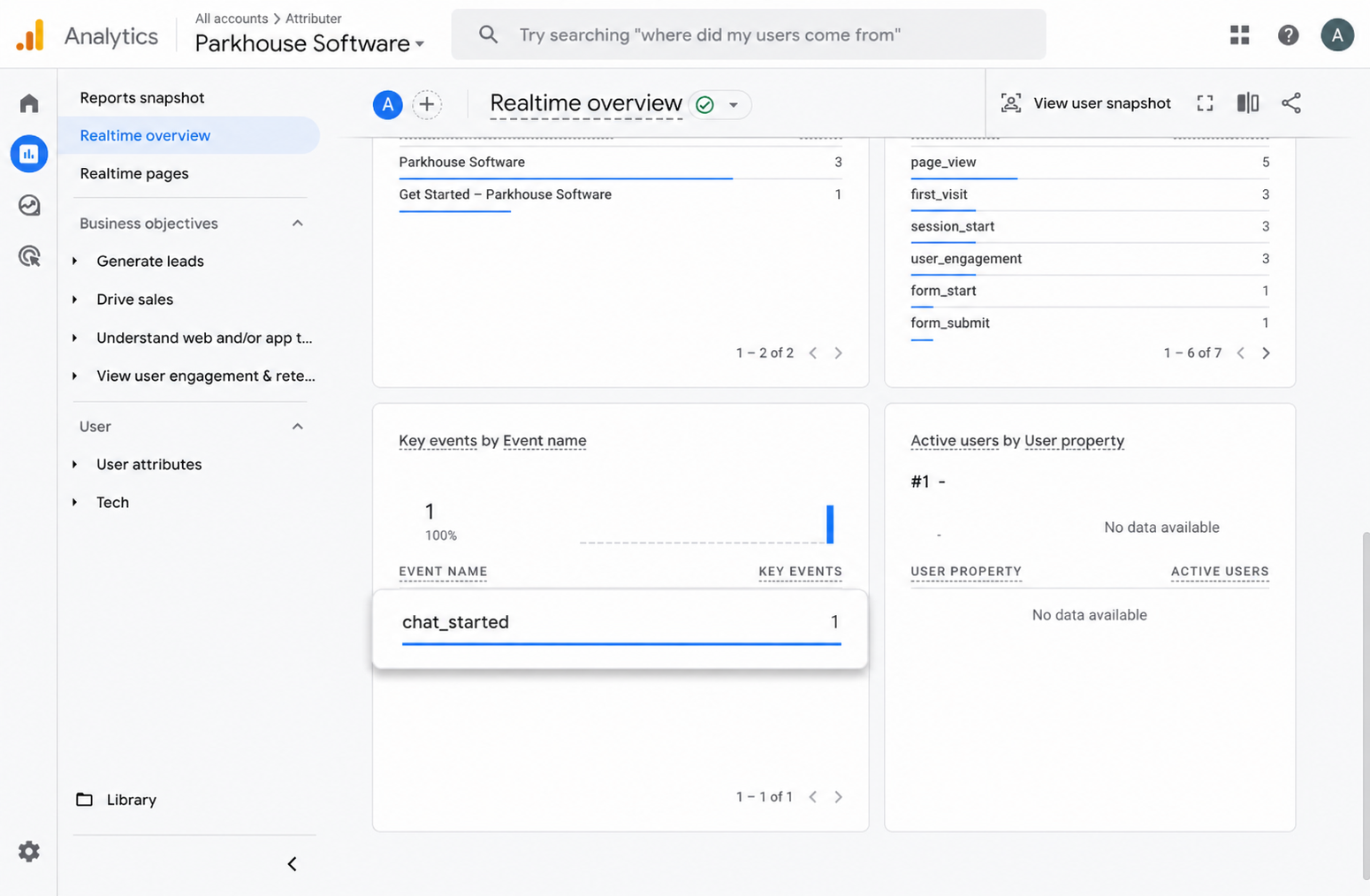Click the user_engagement event row
This screenshot has height=896, width=1370.
1090,260
